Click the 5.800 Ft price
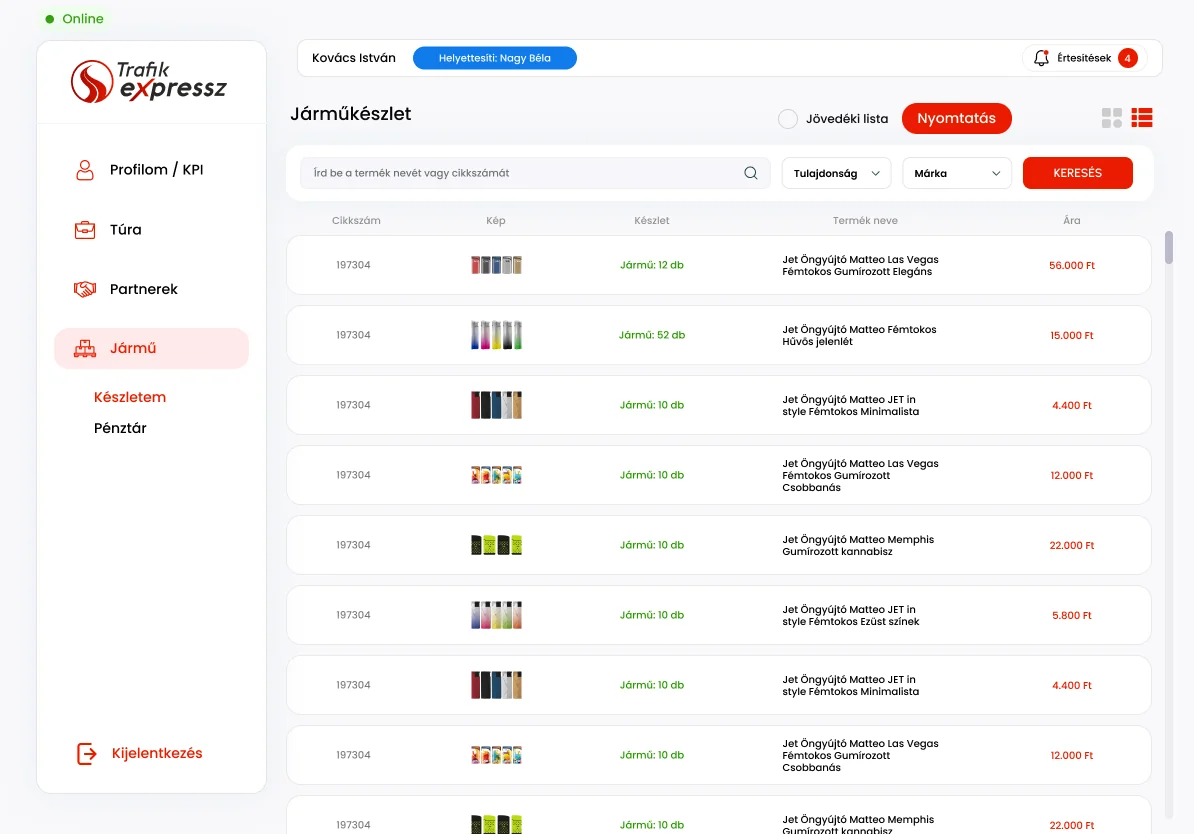 [1071, 615]
